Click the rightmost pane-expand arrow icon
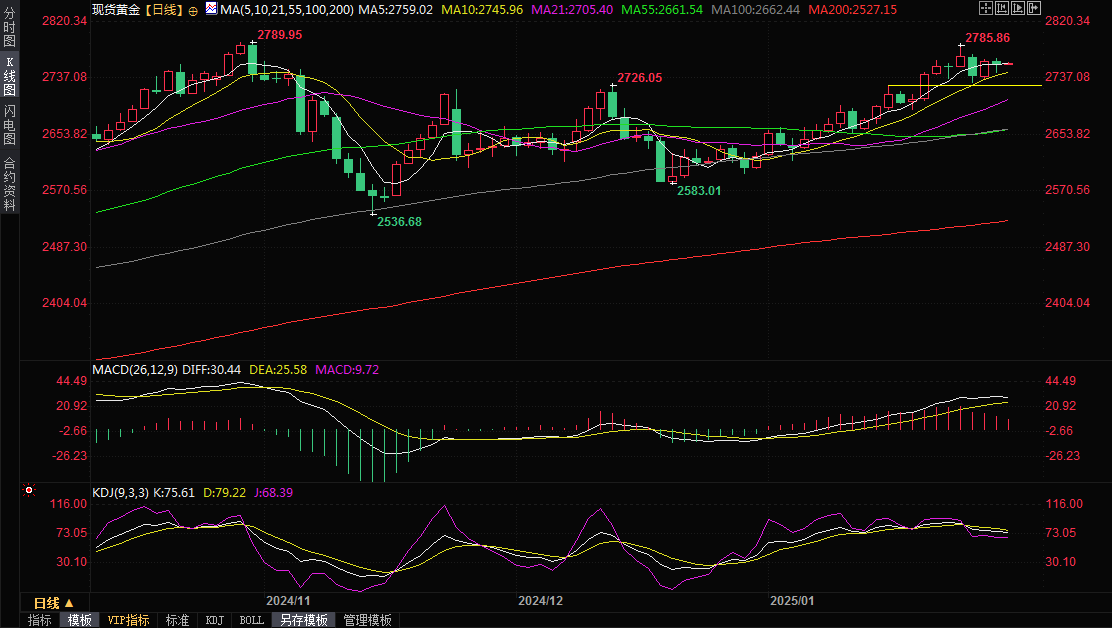Screen dimensions: 1112x628 (x=1034, y=8)
